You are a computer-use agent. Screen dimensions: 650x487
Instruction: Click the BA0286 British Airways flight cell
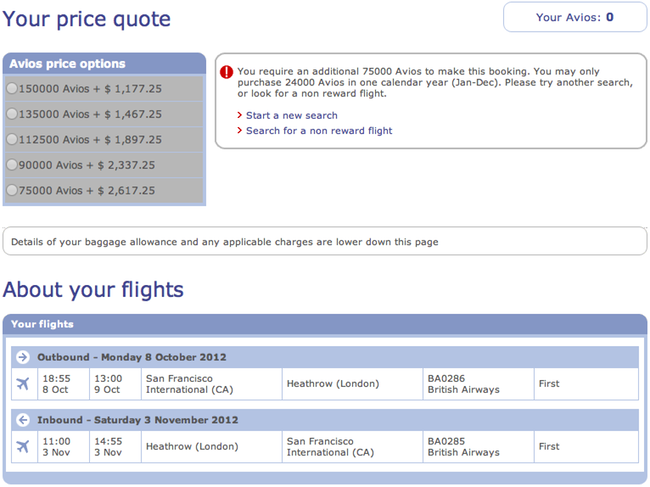tap(478, 384)
